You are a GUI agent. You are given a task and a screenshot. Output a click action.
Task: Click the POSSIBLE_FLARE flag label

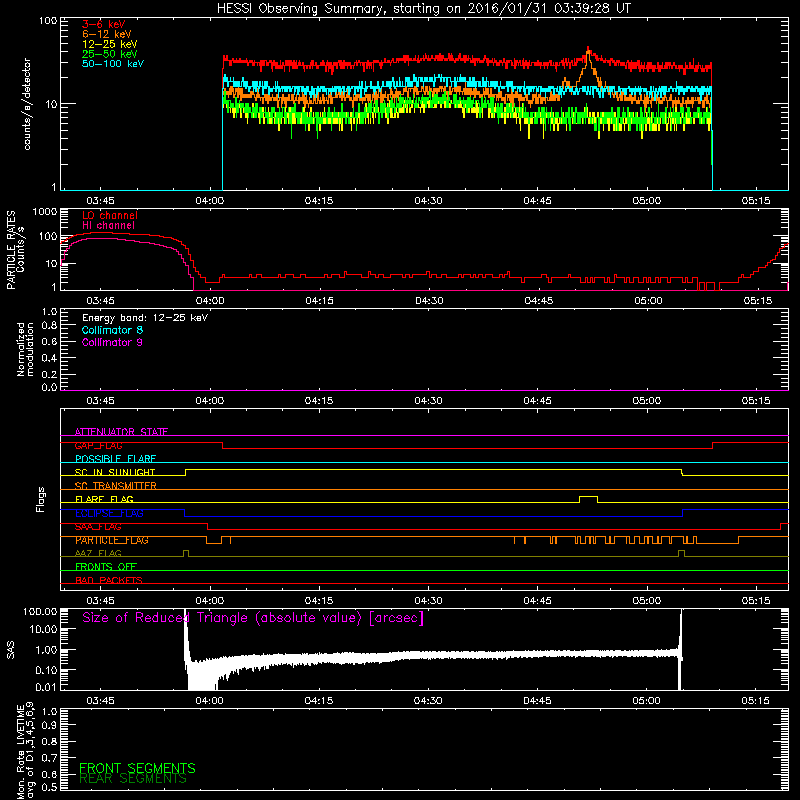(x=115, y=459)
